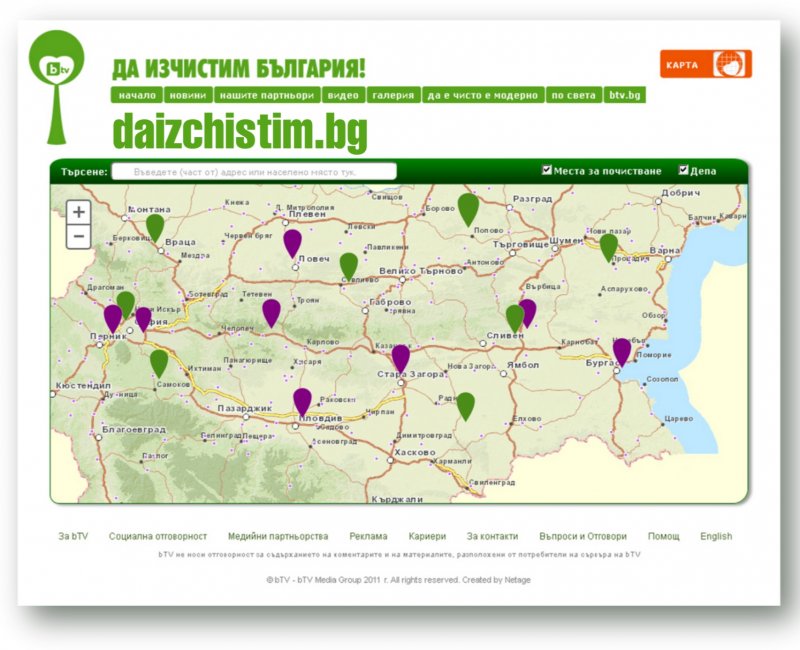800x650 pixels.
Task: Select green marker north of Sofia
Action: 126,304
